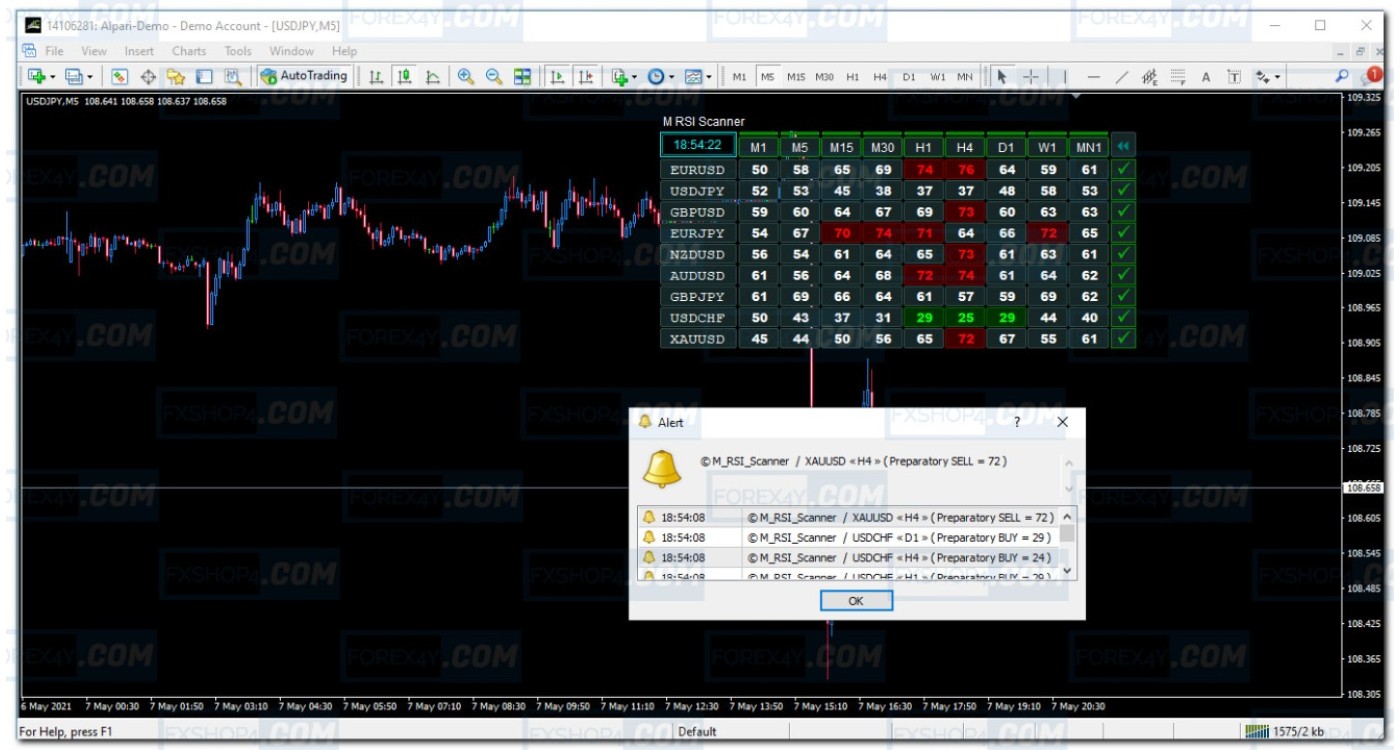The image size is (1400, 750).
Task: Toggle the EURUSD row green checkmark
Action: 1124,170
